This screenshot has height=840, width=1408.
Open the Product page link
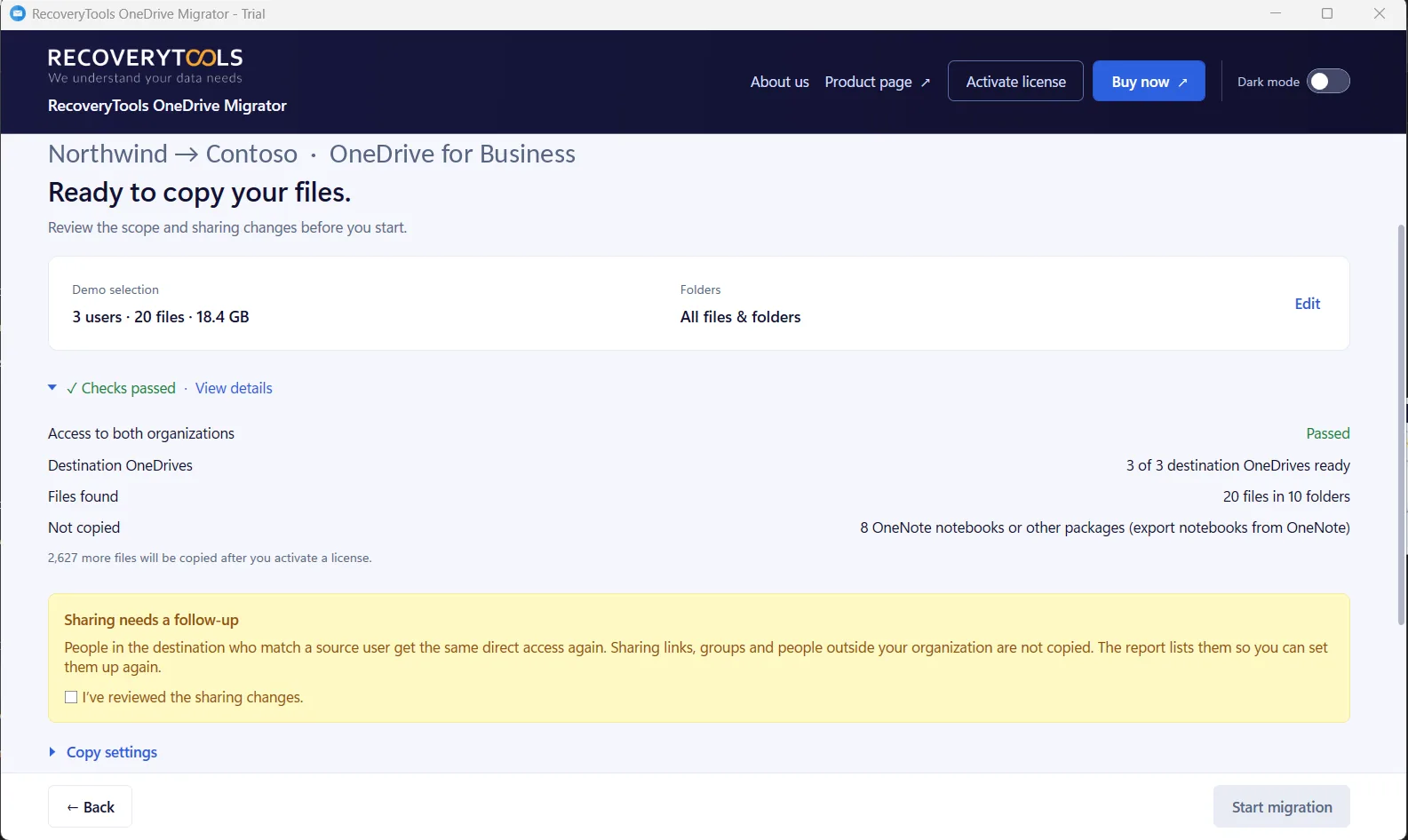coord(878,82)
